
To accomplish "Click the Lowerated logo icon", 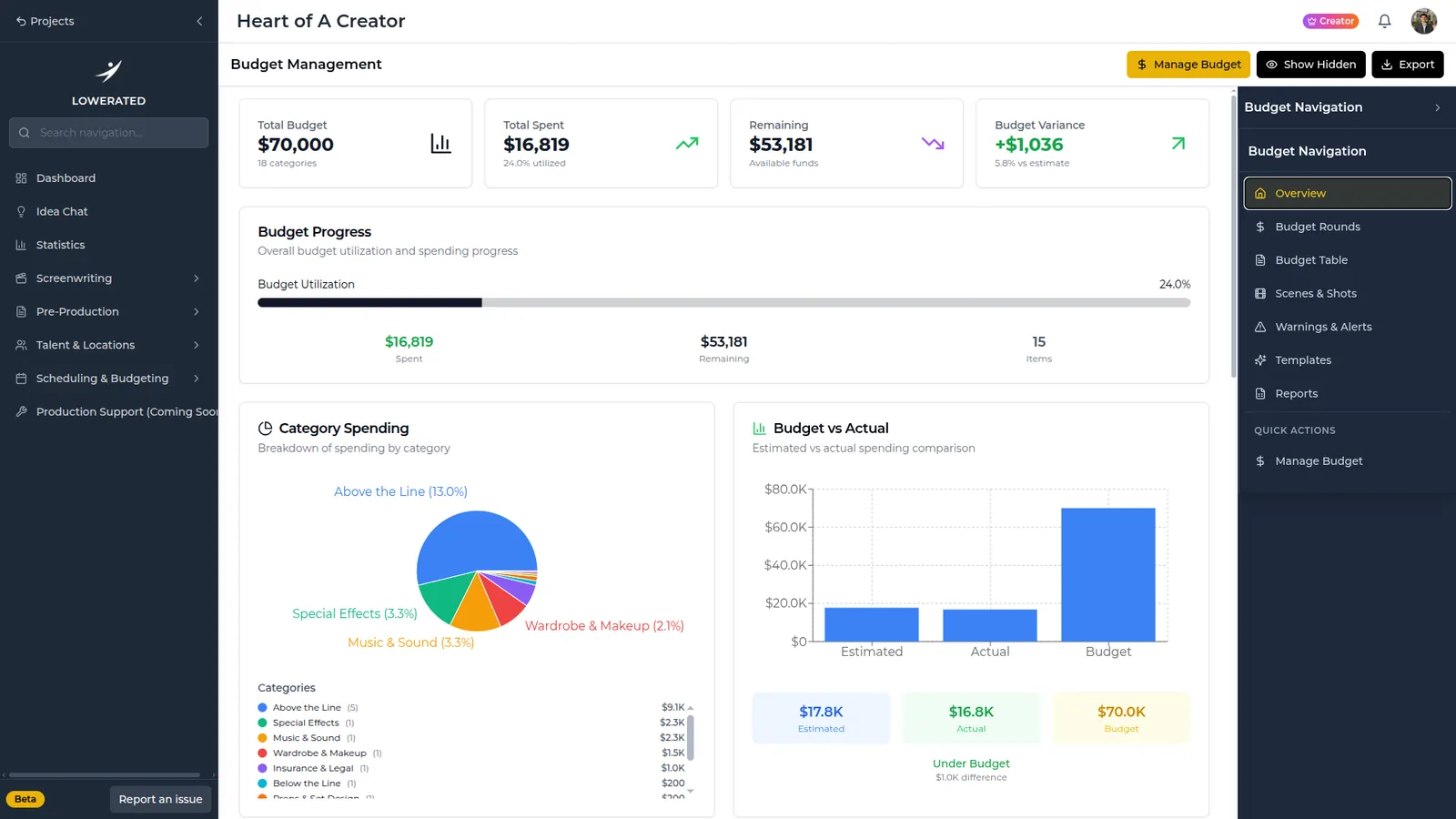I will click(x=109, y=71).
